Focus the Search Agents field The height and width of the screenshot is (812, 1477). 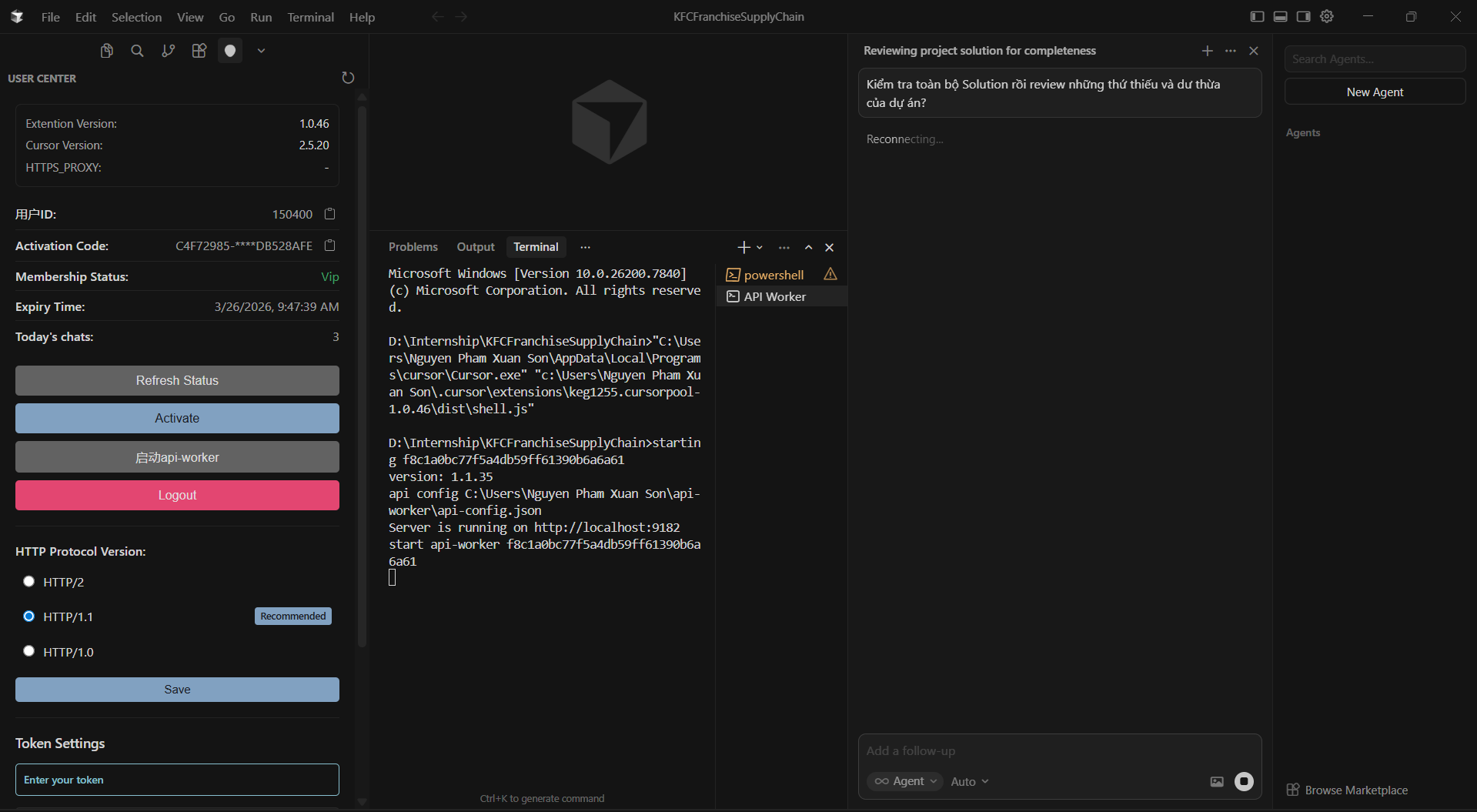(x=1375, y=59)
